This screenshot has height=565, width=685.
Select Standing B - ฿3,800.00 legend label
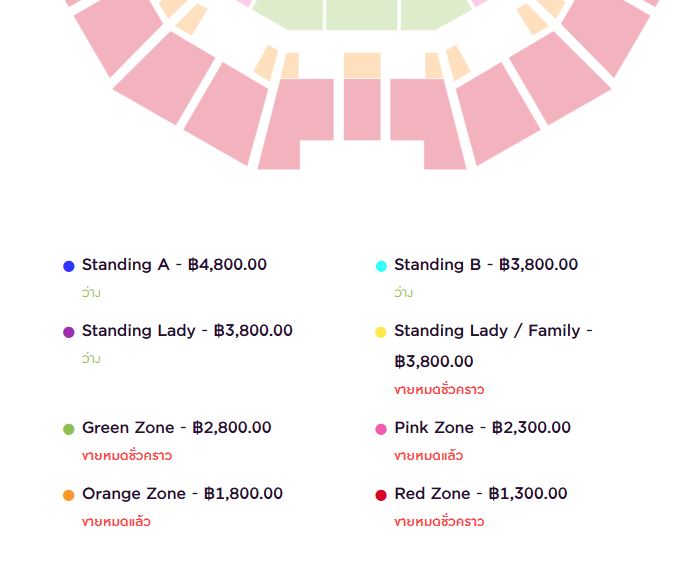pos(486,265)
